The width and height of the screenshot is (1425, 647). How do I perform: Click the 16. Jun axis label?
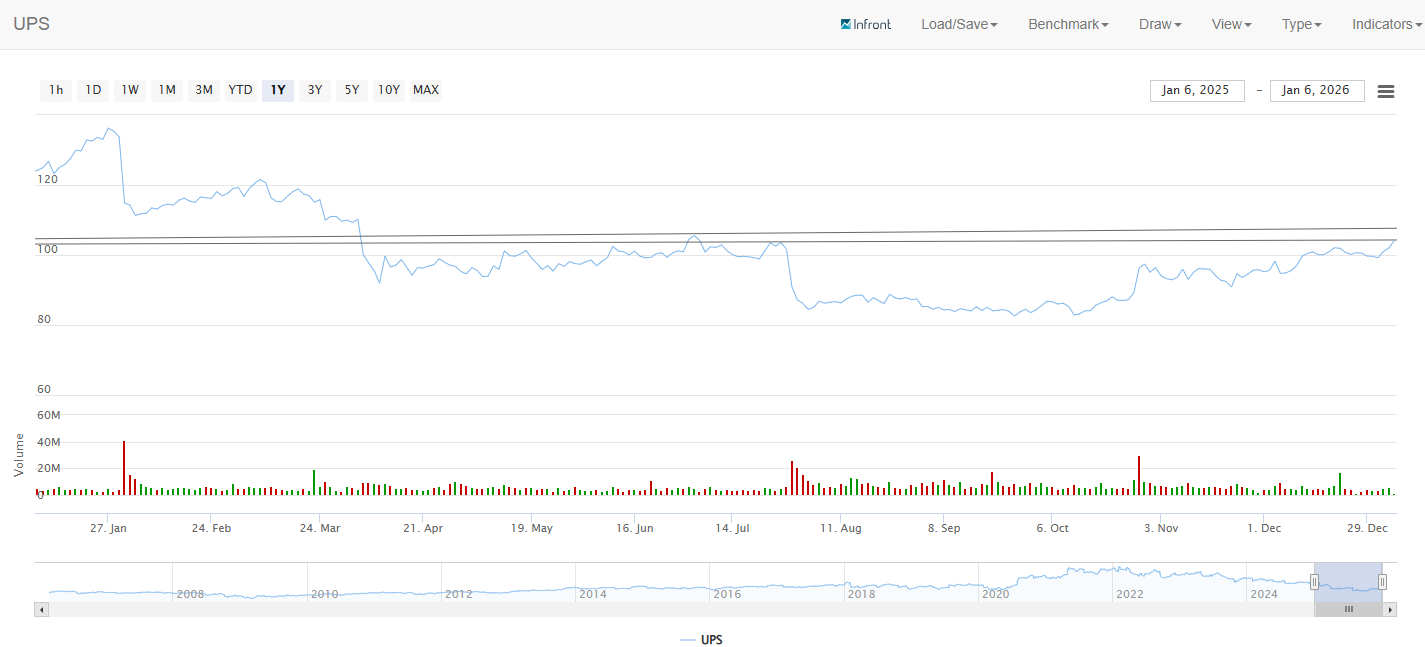tap(634, 528)
